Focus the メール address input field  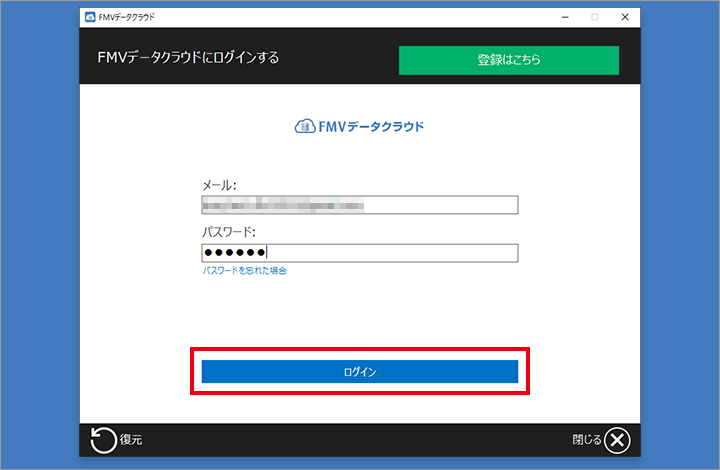coord(359,205)
